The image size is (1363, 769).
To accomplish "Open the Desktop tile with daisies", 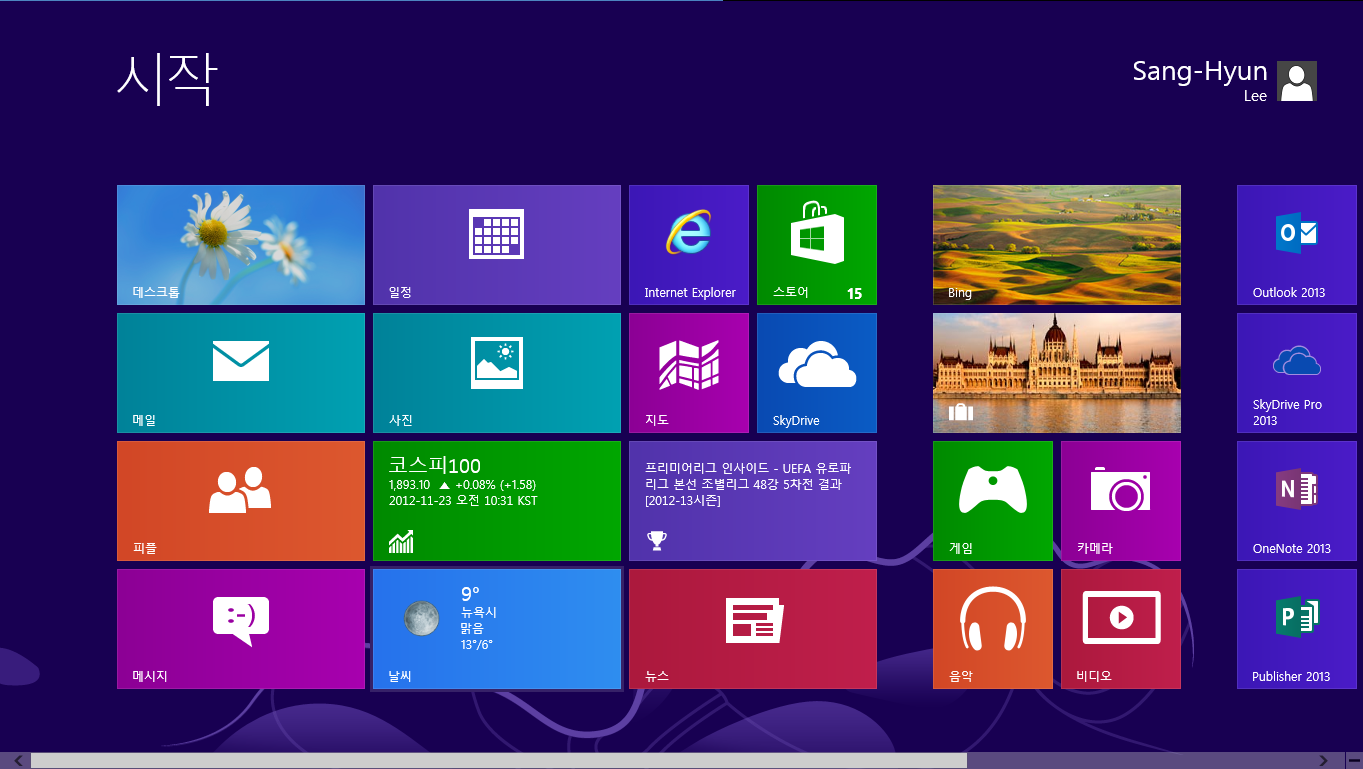I will pos(241,245).
